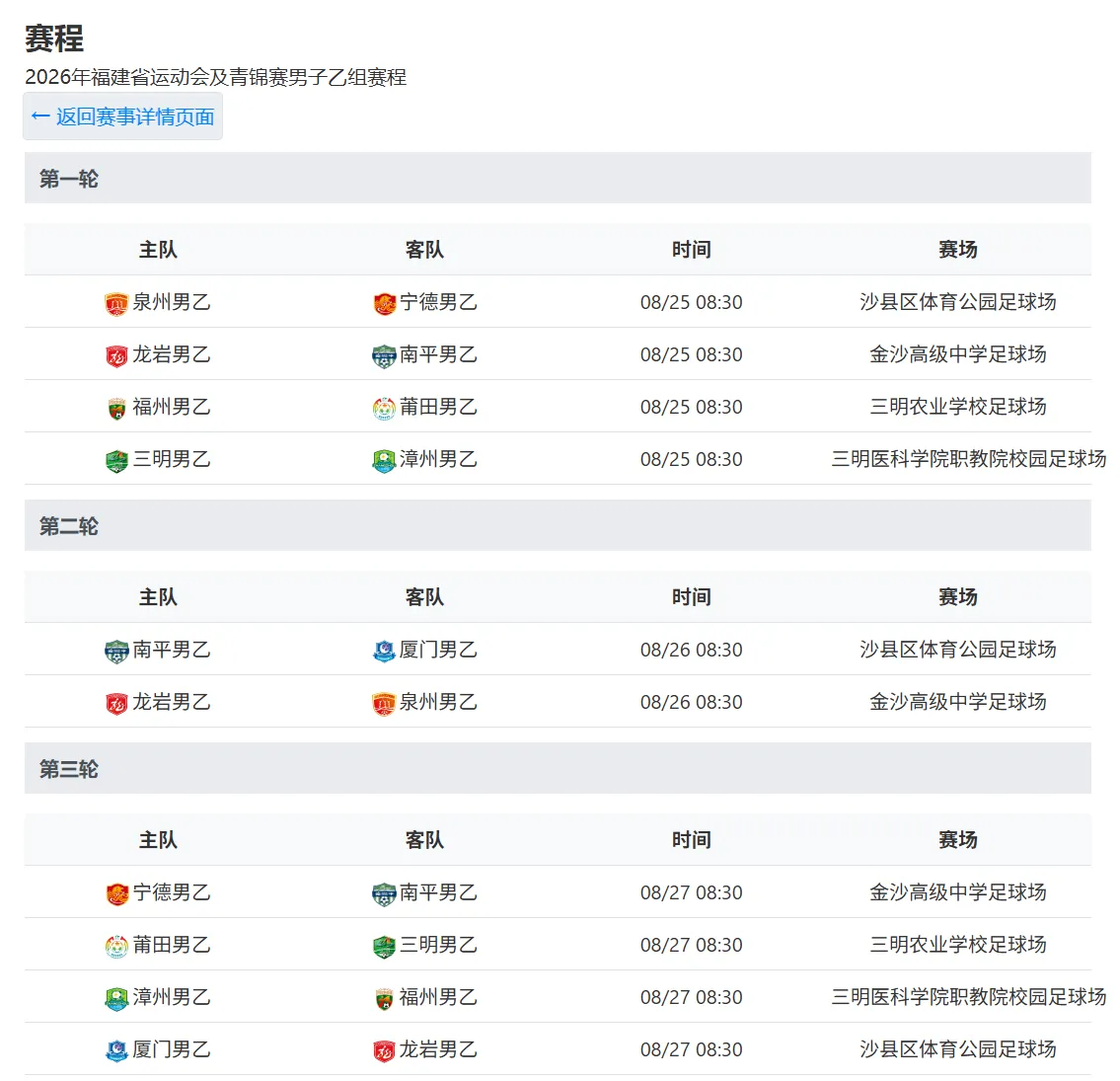Click the 泉州男乙 name in round two
The height and width of the screenshot is (1081, 1120).
pyautogui.click(x=438, y=702)
